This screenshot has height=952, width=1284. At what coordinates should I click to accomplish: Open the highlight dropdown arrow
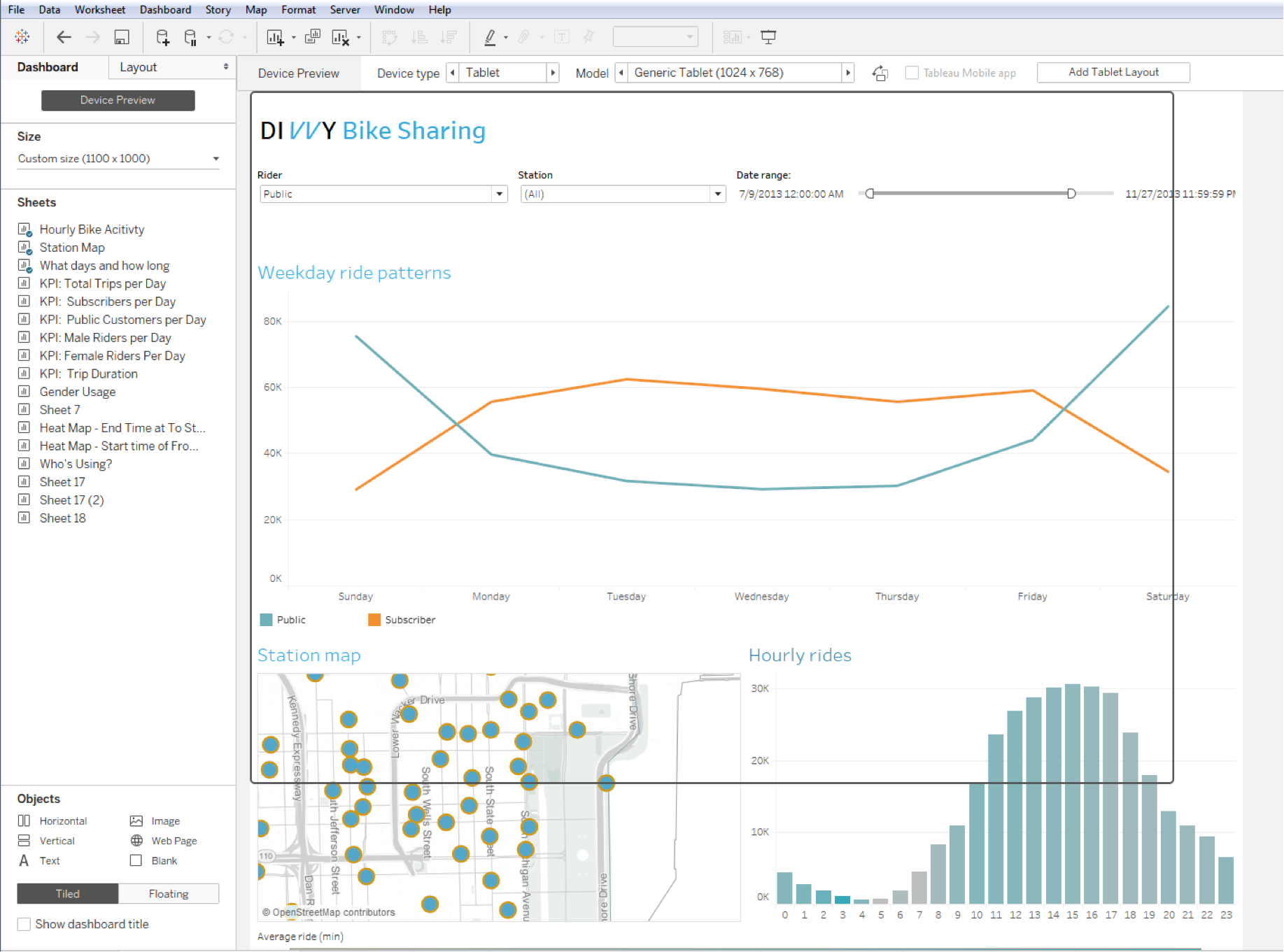pos(506,38)
